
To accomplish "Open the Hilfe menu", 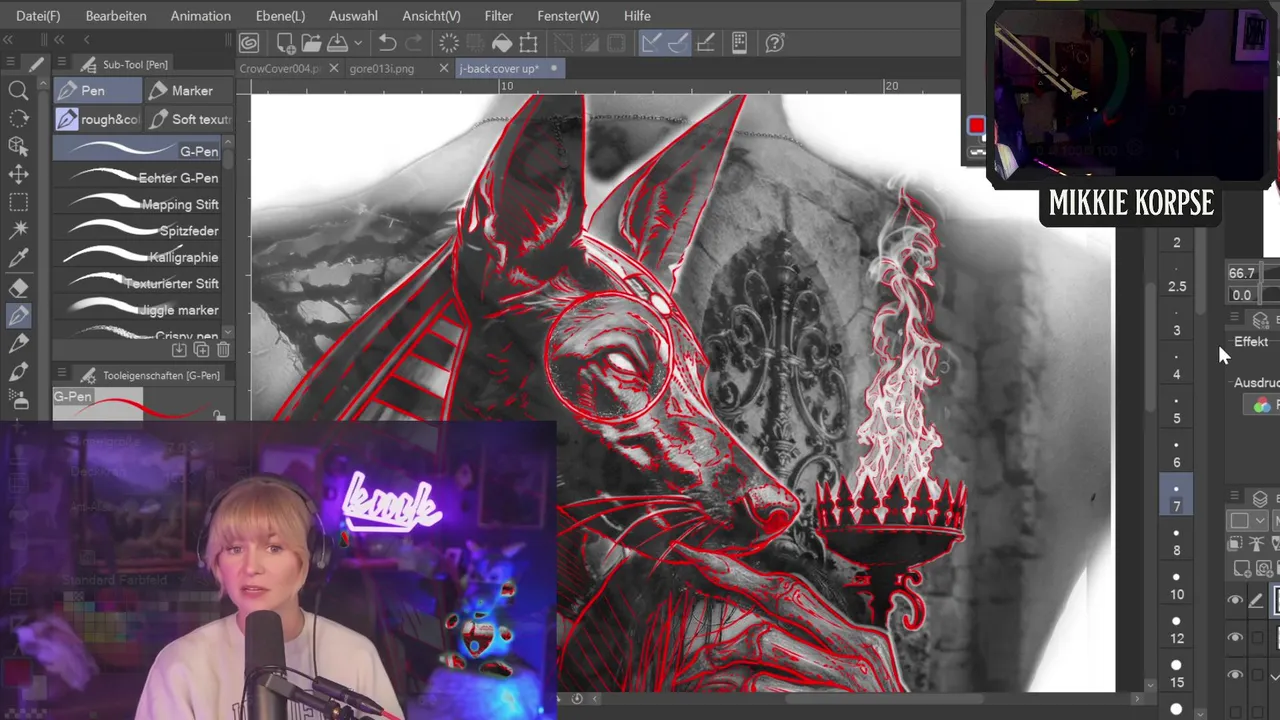I will click(637, 16).
